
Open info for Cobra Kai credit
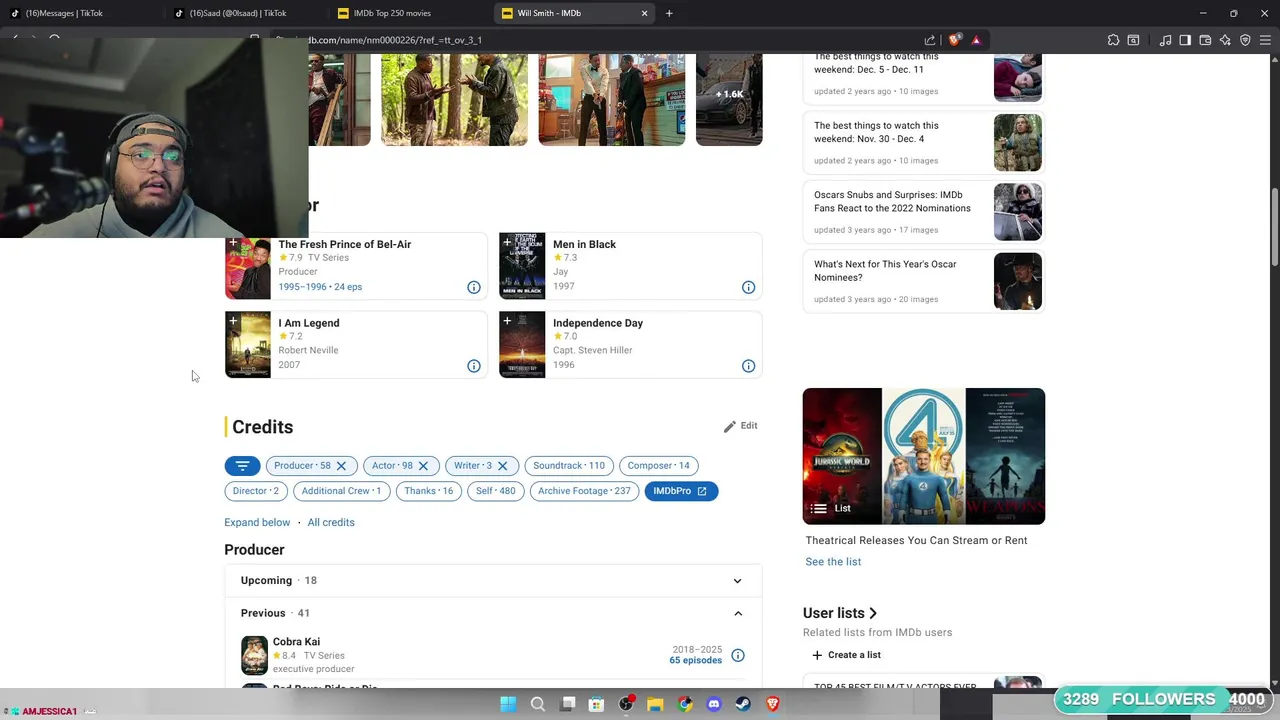(x=738, y=656)
